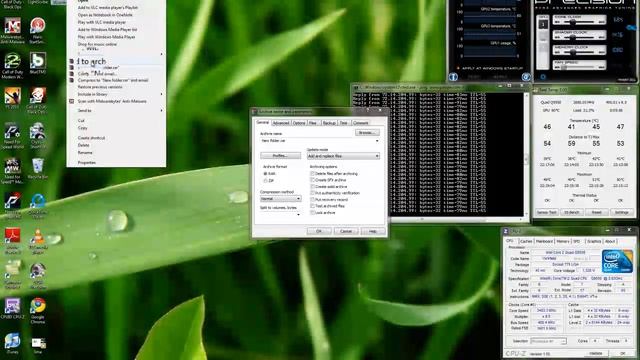Click the command prompt window vertical scrollbar
640x360 pixels.
(526, 155)
